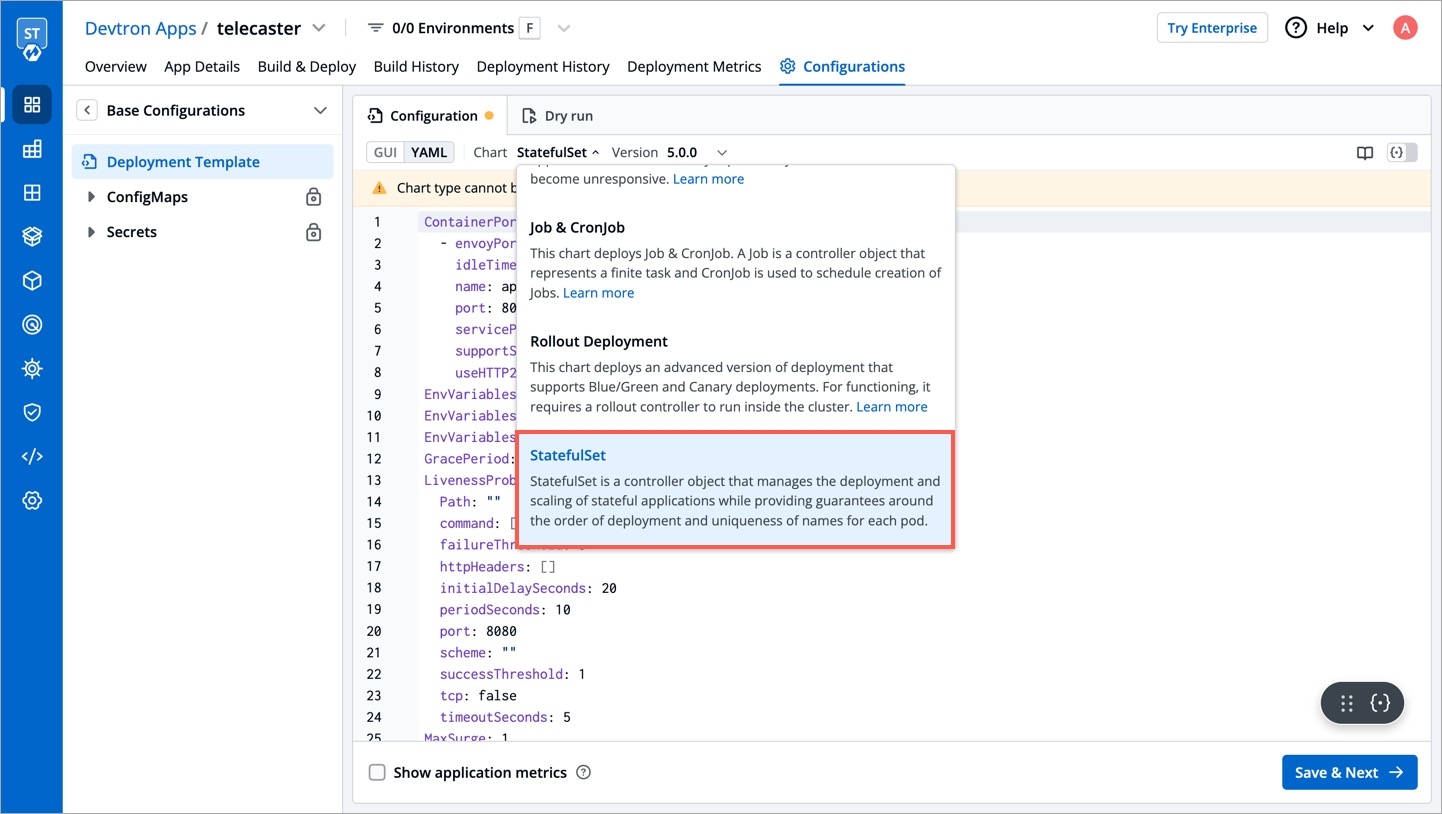Image resolution: width=1442 pixels, height=814 pixels.
Task: Click the Help question mark icon
Action: coord(1296,28)
